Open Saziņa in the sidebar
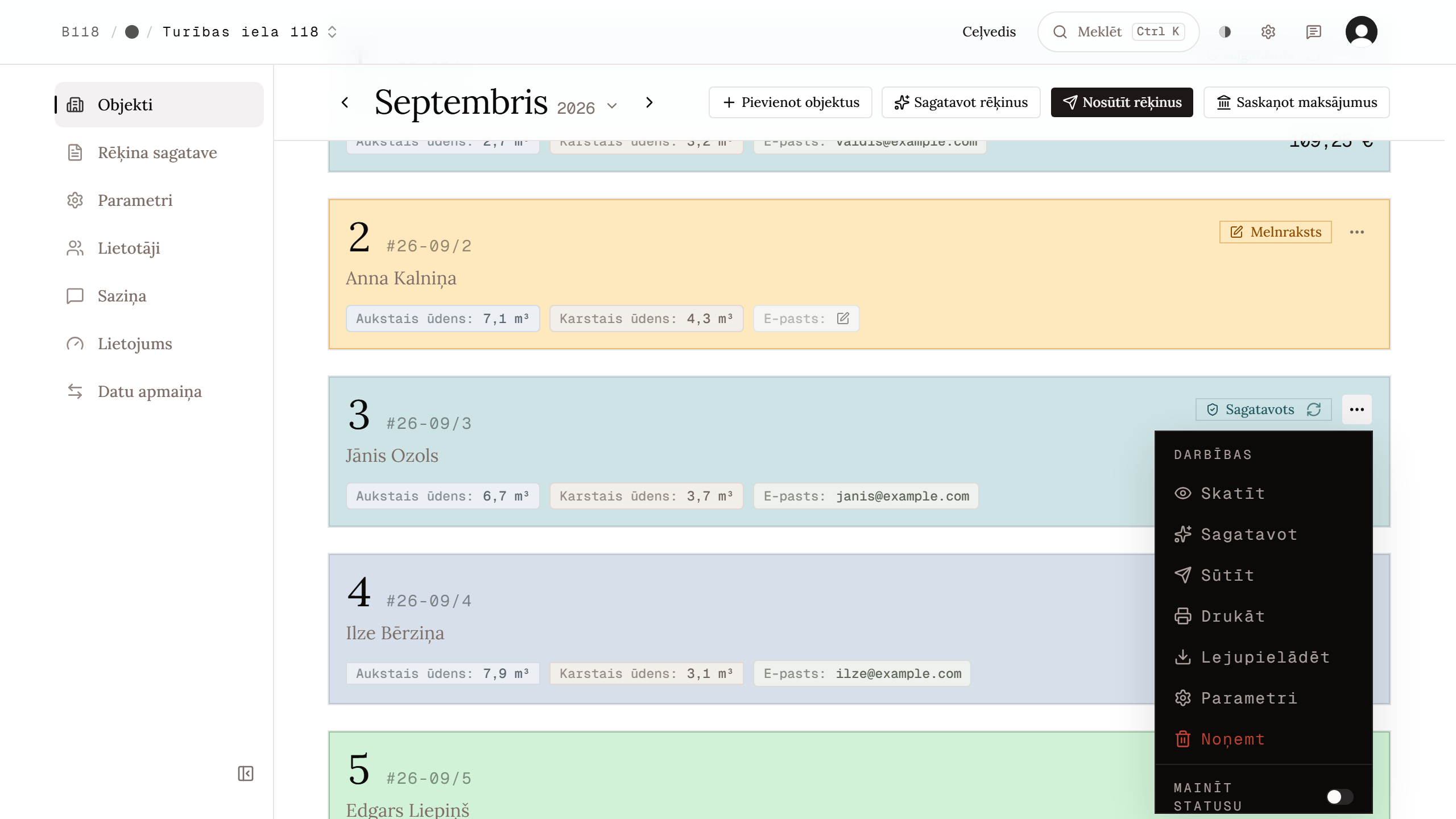The image size is (1456, 819). tap(159, 296)
